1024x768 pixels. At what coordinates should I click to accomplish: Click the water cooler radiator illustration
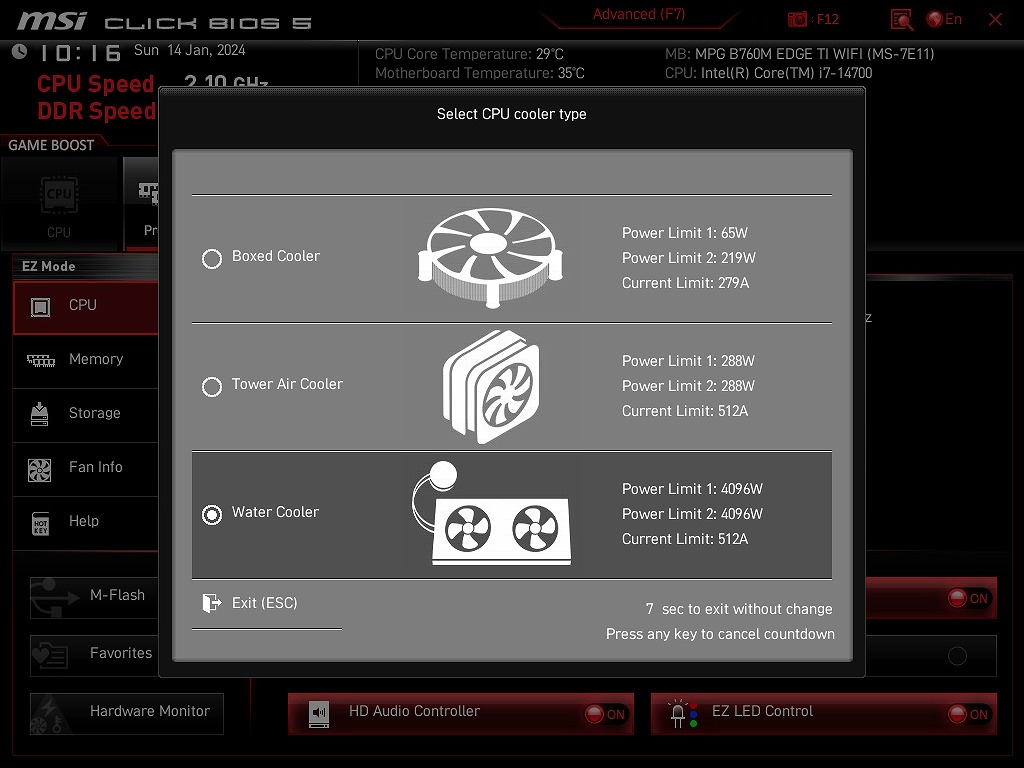(492, 513)
